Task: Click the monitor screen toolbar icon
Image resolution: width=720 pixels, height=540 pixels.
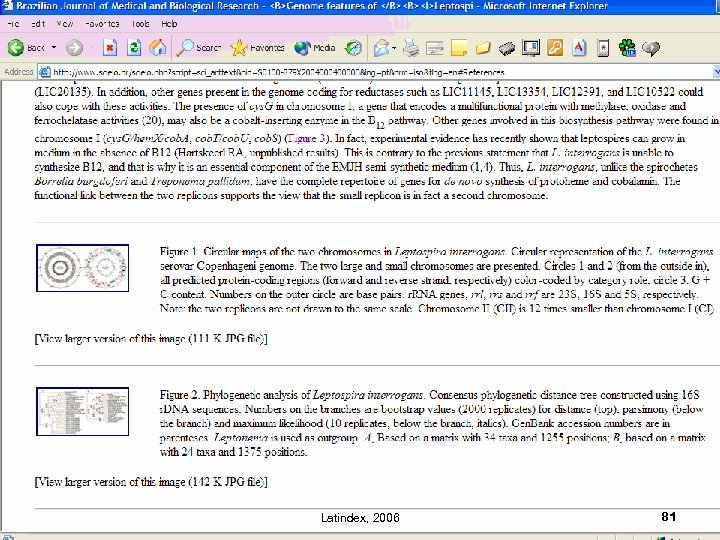Action: click(531, 47)
